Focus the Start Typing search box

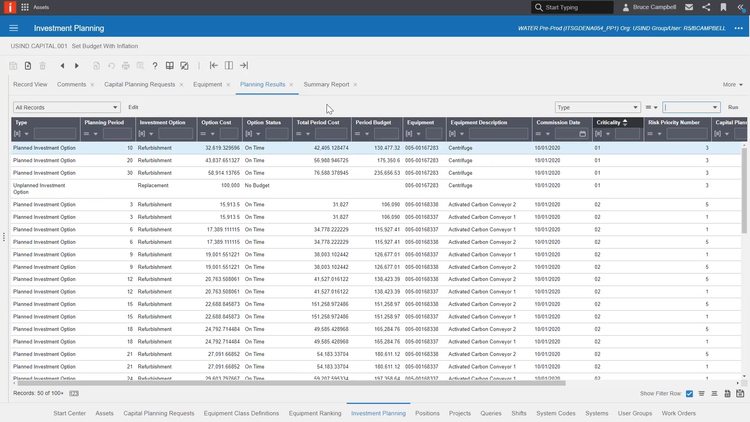[572, 7]
